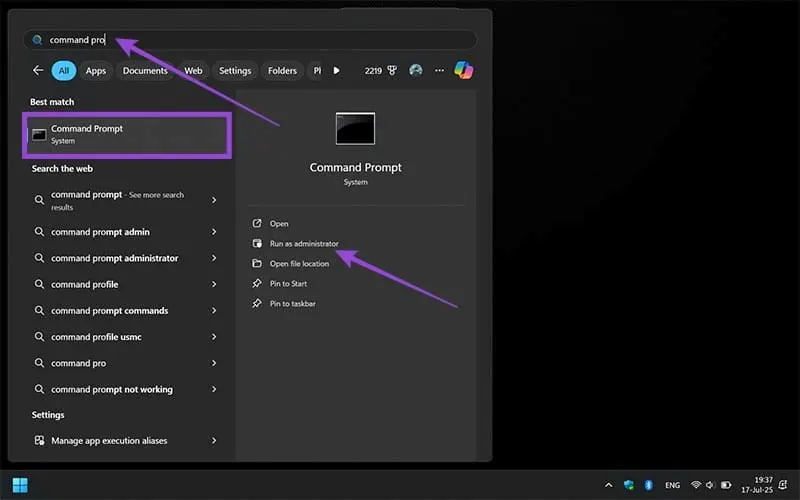Click the large Command Prompt preview icon
Viewport: 800px width, 500px height.
[355, 129]
